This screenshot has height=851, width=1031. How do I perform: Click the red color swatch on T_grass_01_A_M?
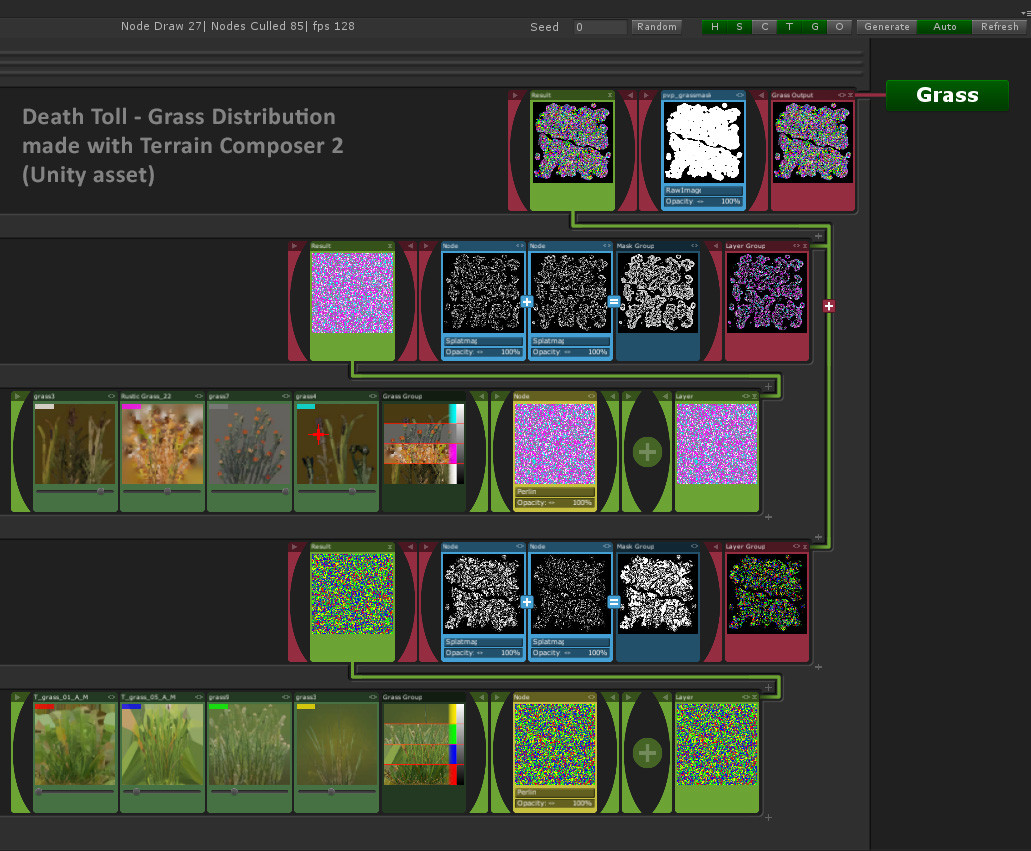tap(45, 707)
